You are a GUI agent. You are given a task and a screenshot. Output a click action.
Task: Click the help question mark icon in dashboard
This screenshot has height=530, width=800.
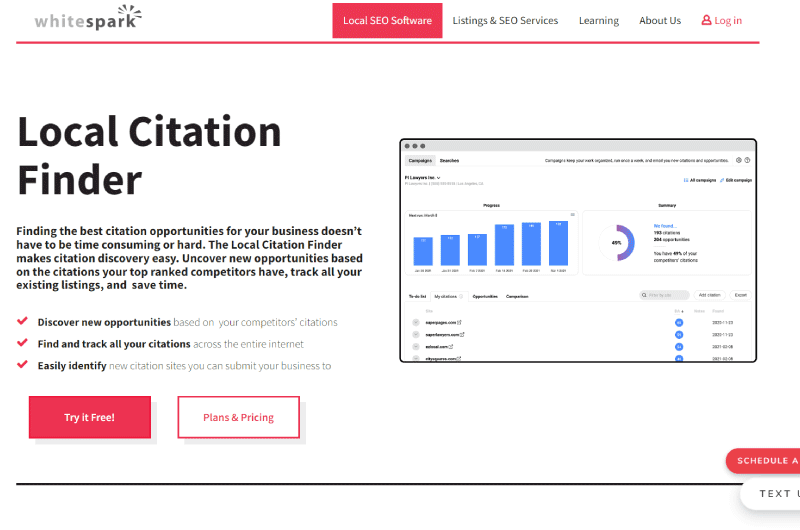[747, 160]
